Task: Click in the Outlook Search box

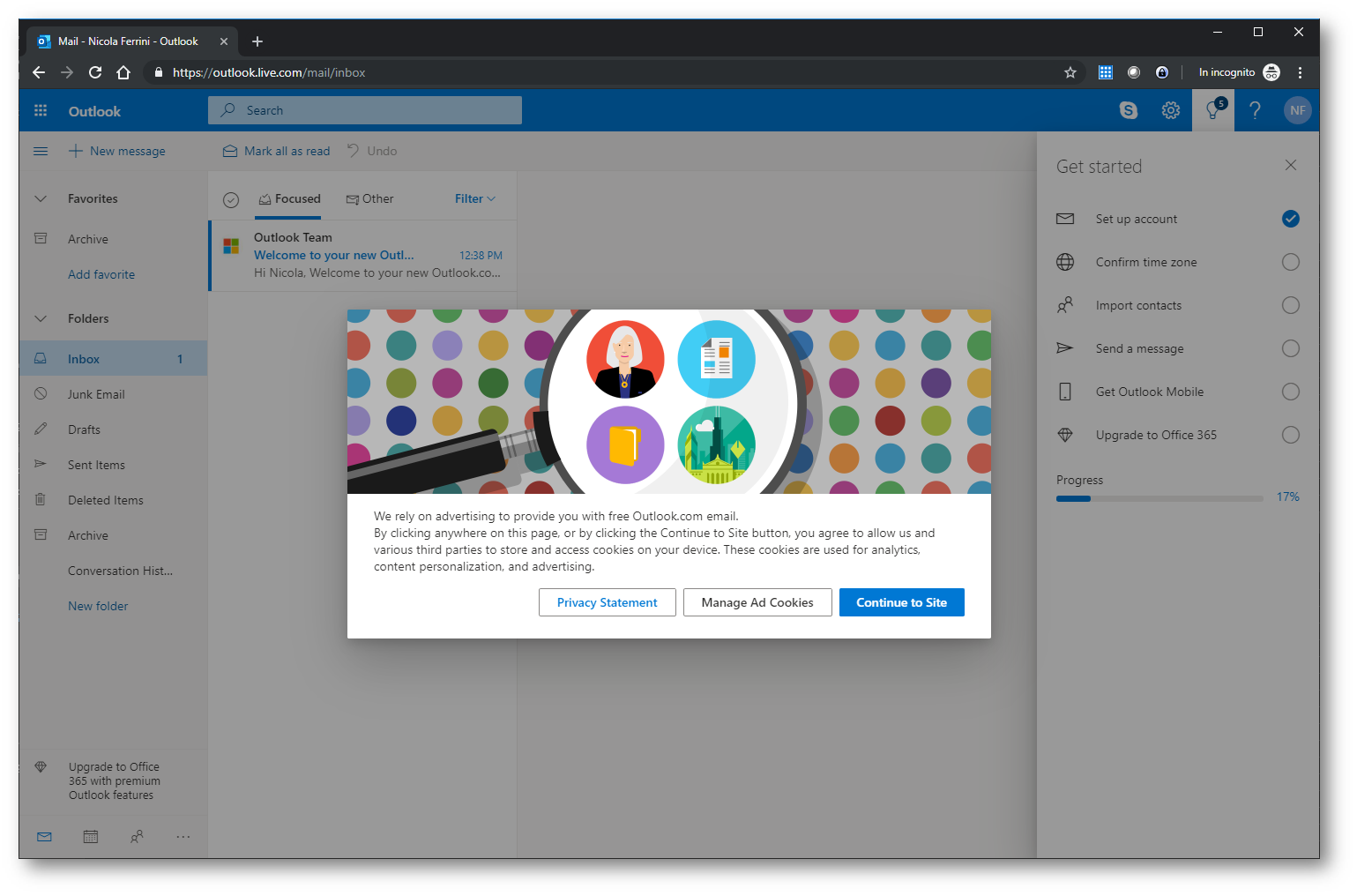Action: [x=365, y=110]
